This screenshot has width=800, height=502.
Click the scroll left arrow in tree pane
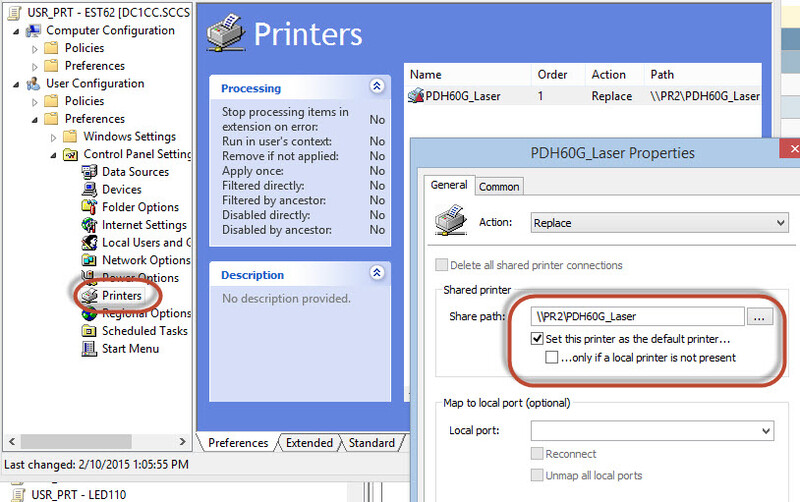tap(12, 441)
